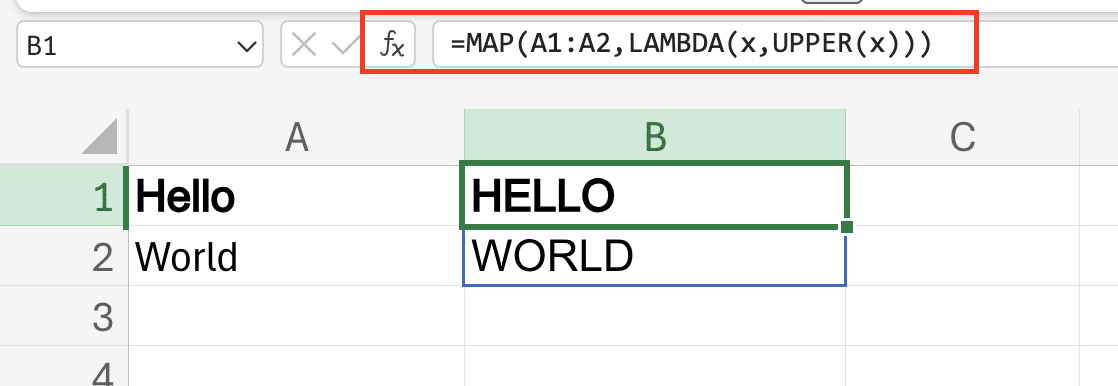Click inside the Name Box showing B1
This screenshot has height=386, width=1118.
pos(139,45)
